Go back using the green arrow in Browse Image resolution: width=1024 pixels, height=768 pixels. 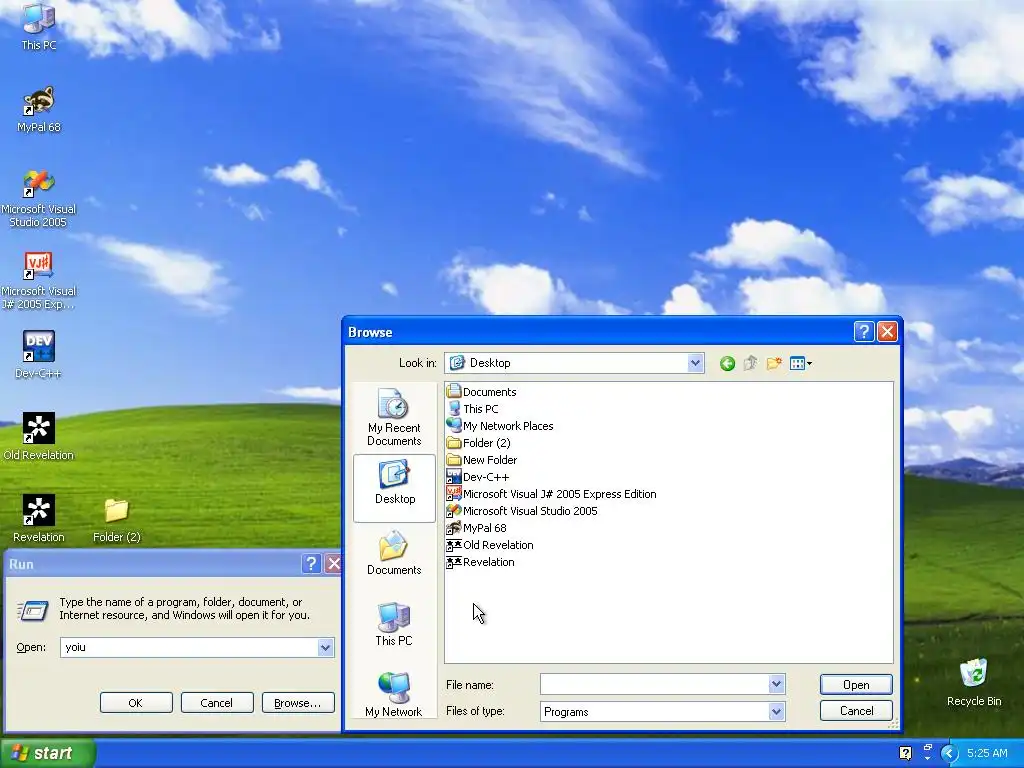(727, 364)
